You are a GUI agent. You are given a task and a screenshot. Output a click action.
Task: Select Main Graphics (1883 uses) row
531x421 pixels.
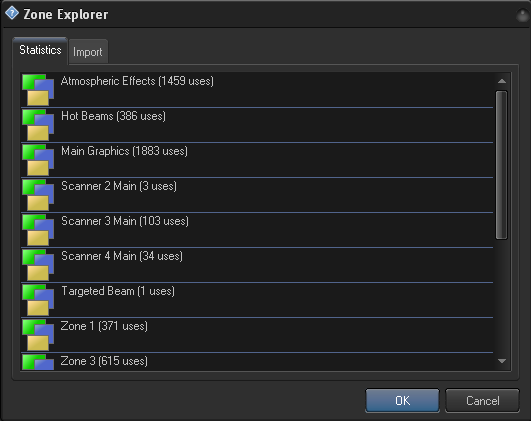pos(257,160)
